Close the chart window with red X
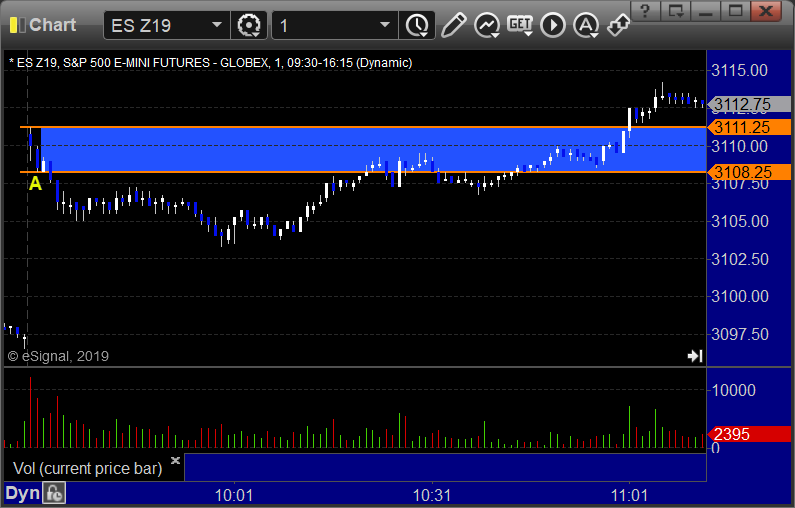This screenshot has width=795, height=508. (766, 11)
